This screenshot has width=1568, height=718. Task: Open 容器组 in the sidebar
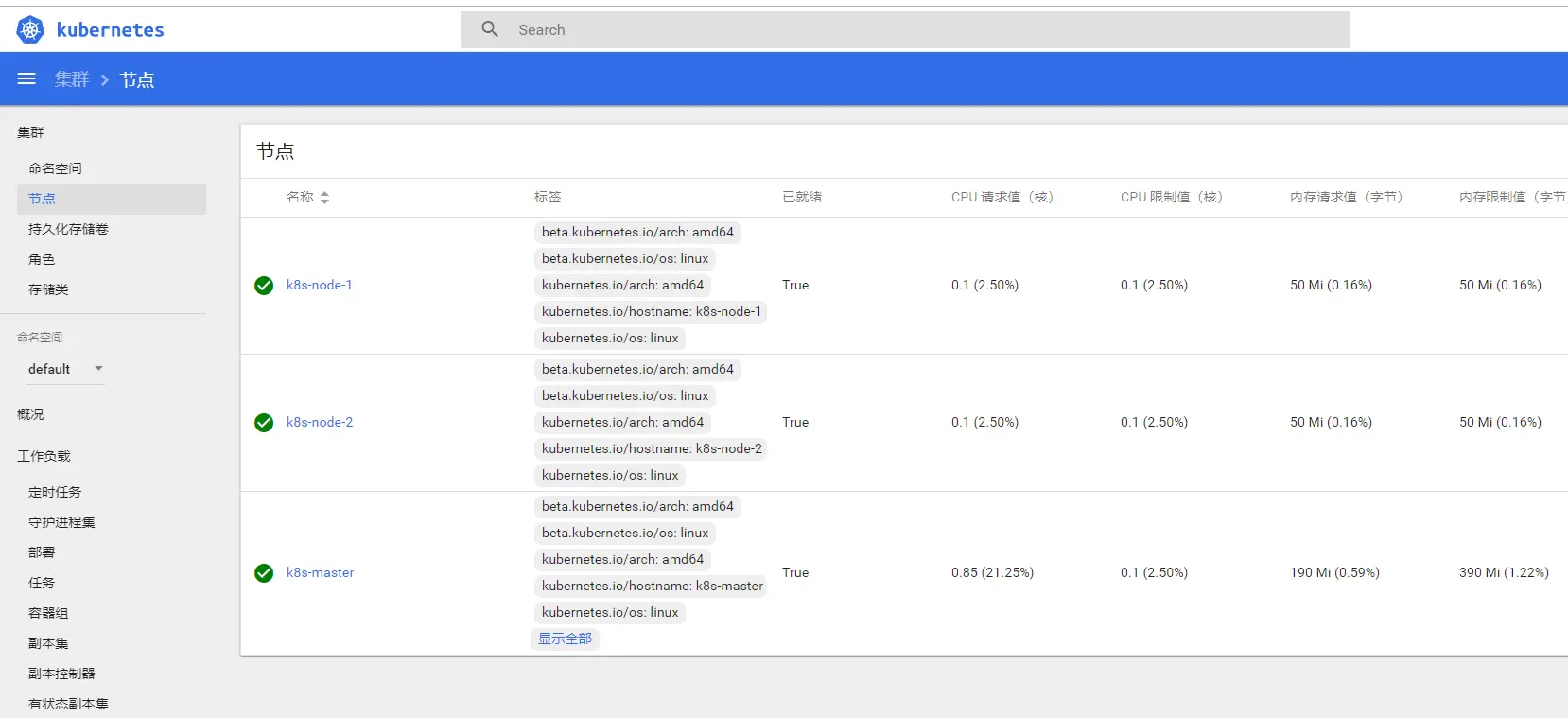(x=48, y=613)
